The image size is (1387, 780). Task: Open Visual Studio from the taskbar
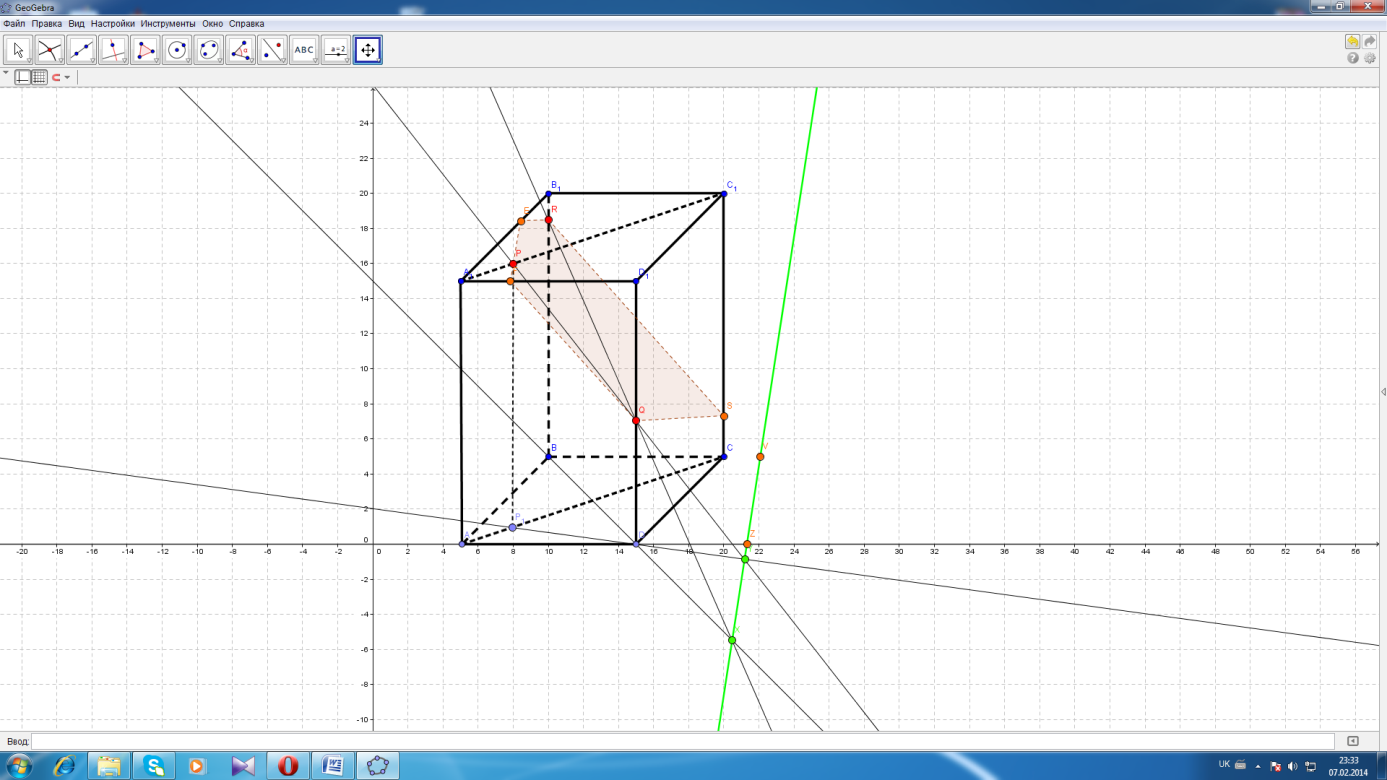click(244, 766)
